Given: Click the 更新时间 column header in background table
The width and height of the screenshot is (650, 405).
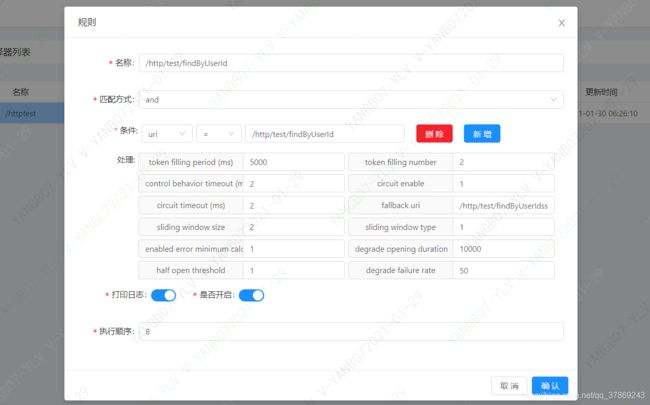Looking at the screenshot, I should click(601, 92).
